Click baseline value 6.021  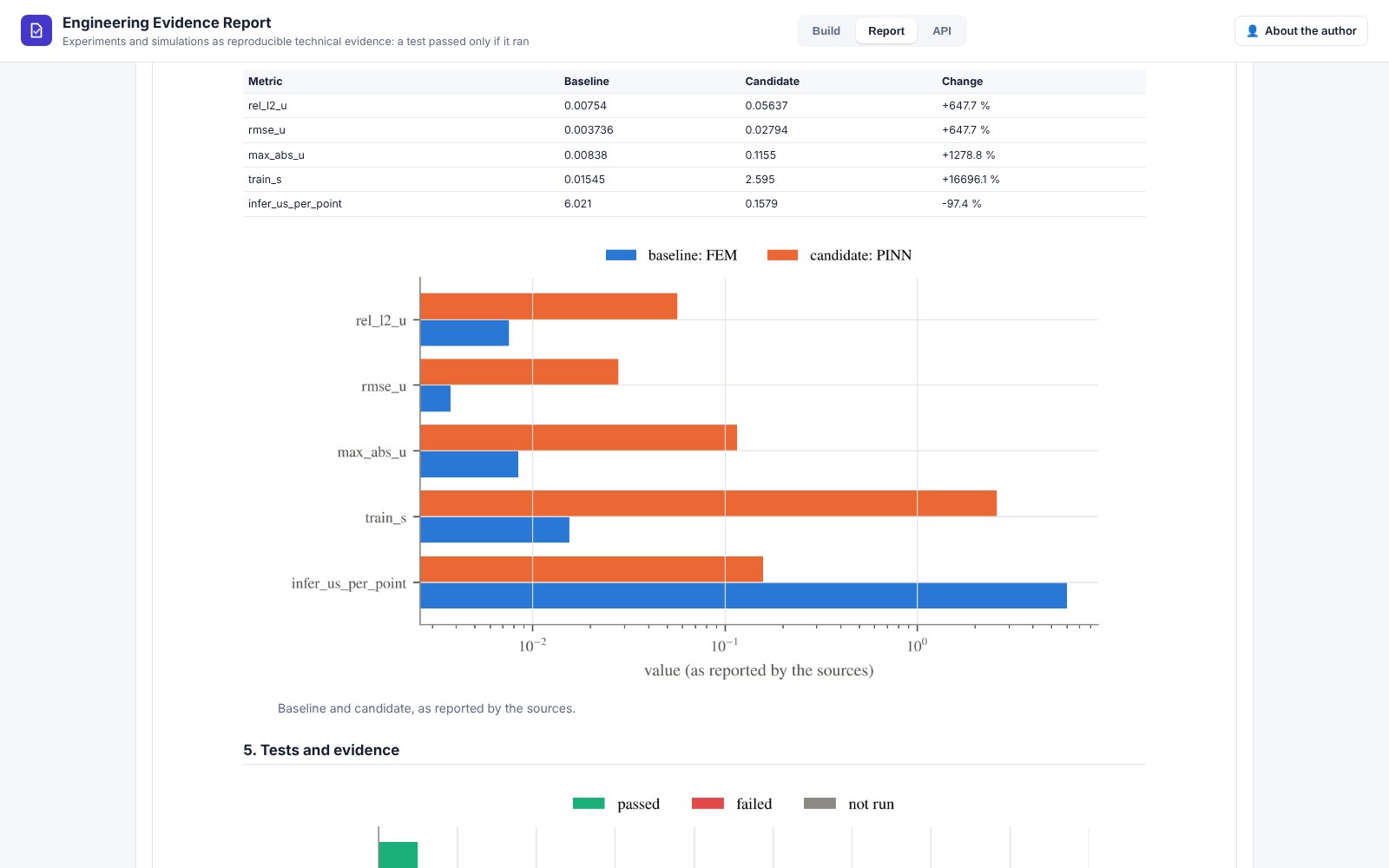point(577,203)
